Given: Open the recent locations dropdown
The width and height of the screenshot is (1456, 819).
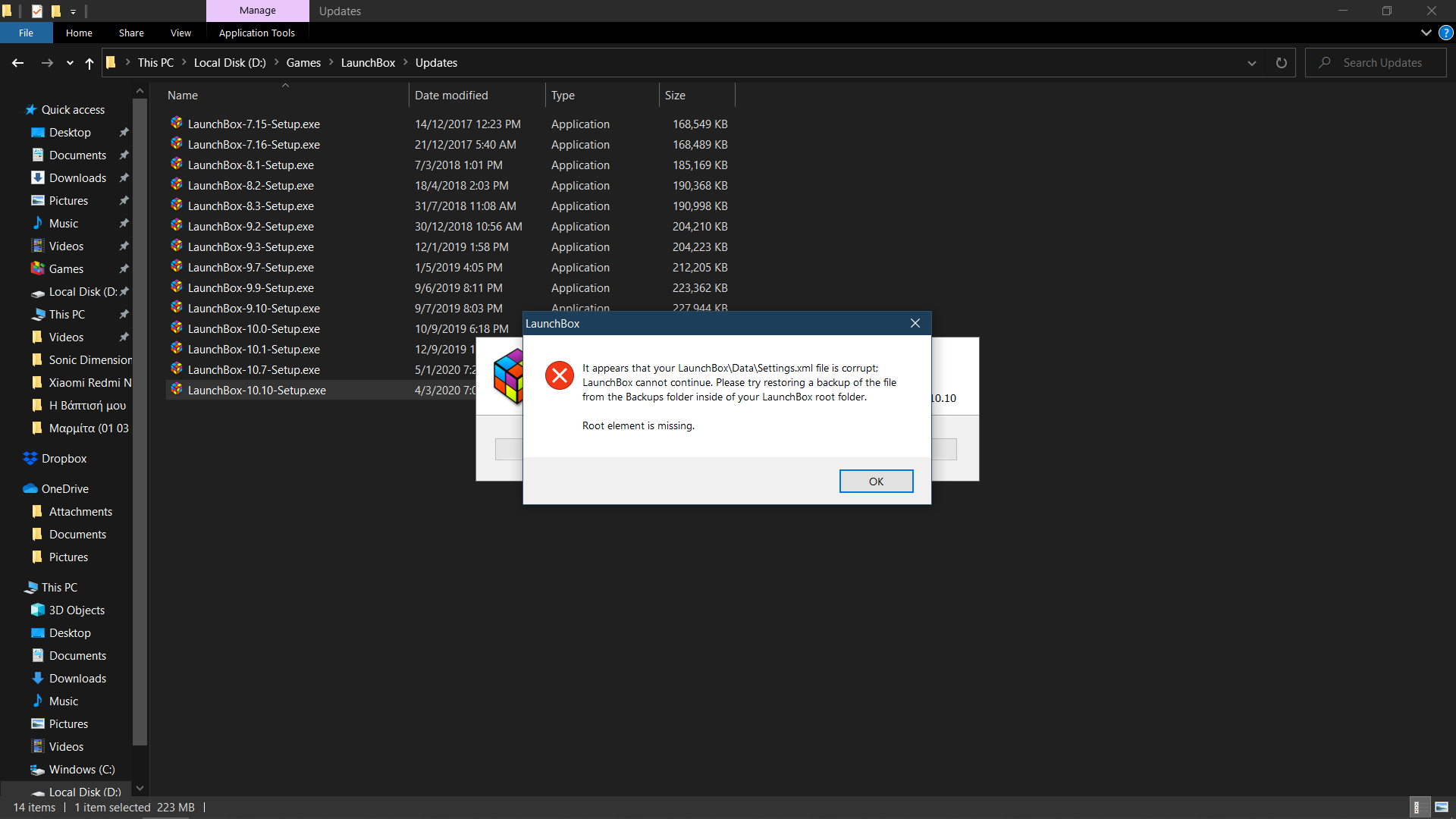Looking at the screenshot, I should click(x=70, y=63).
